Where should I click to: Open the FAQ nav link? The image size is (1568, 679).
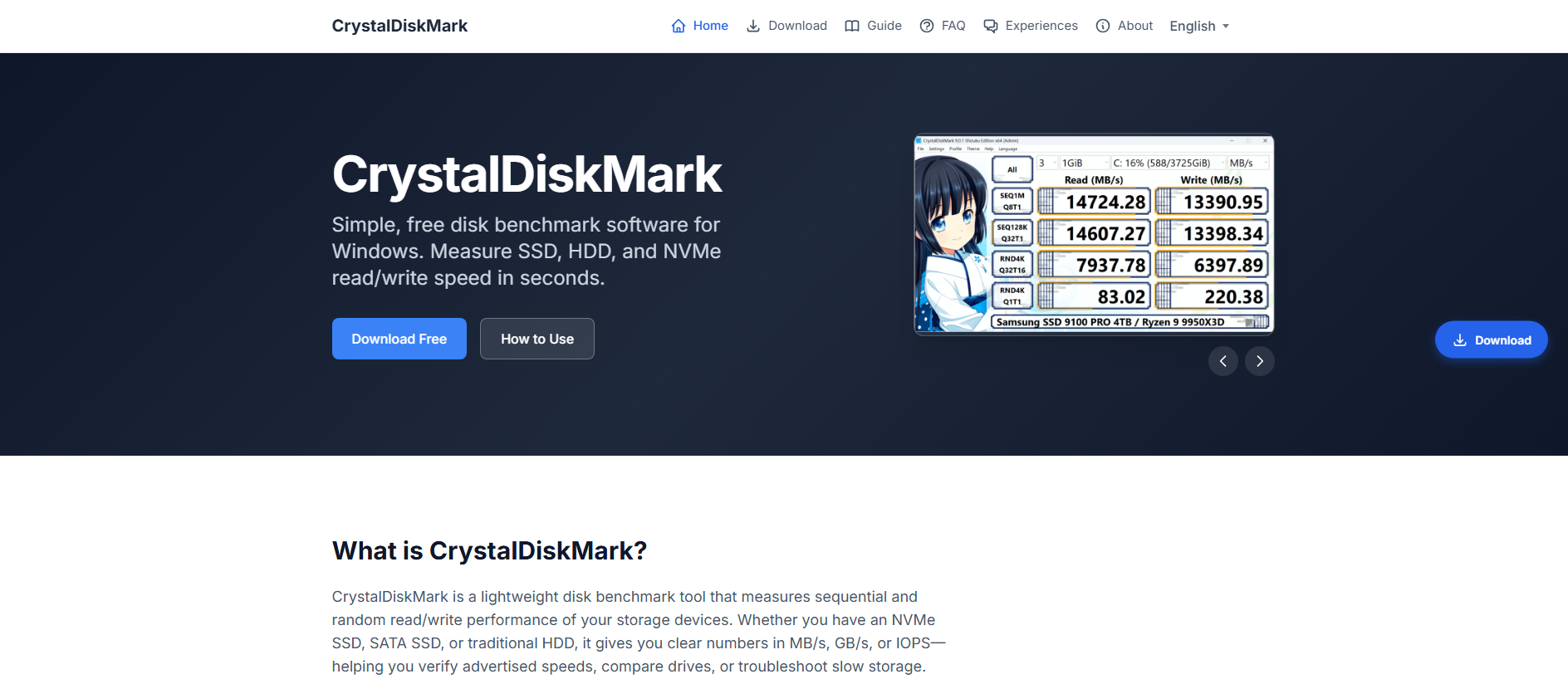tap(943, 26)
